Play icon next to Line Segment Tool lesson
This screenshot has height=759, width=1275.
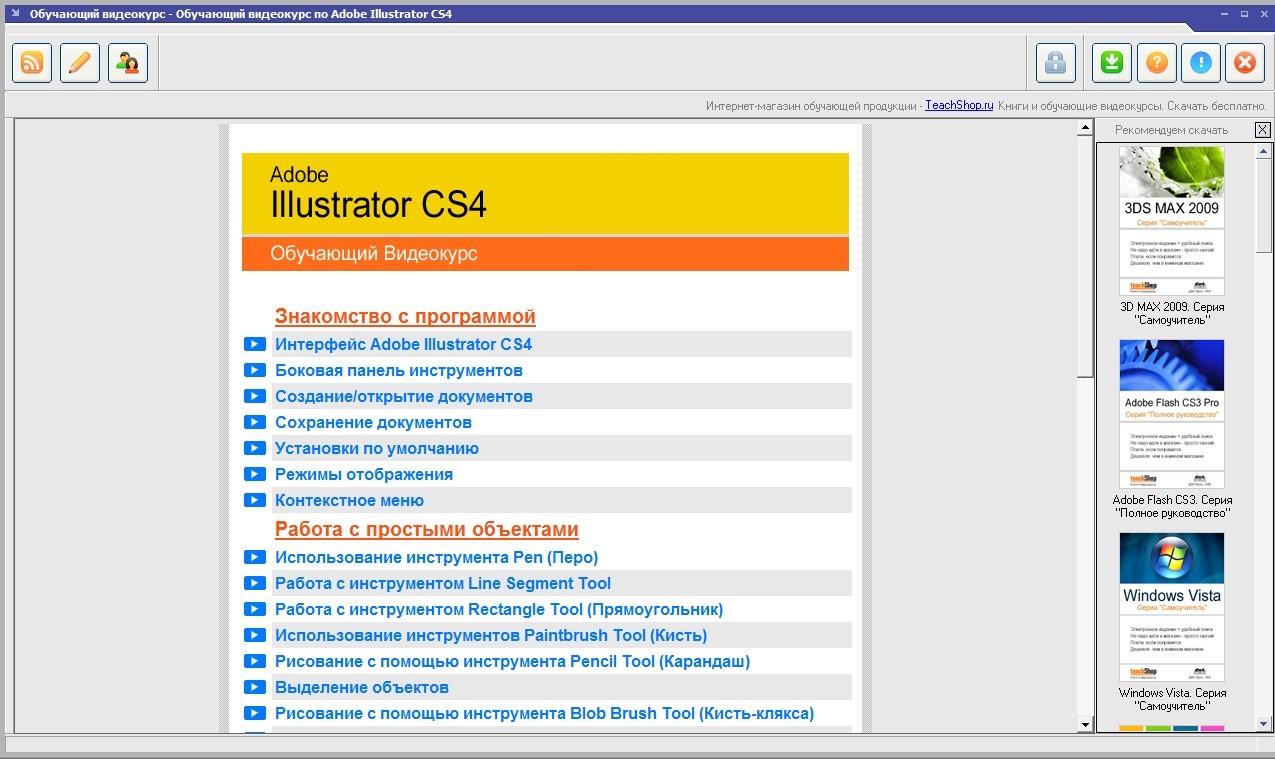255,583
